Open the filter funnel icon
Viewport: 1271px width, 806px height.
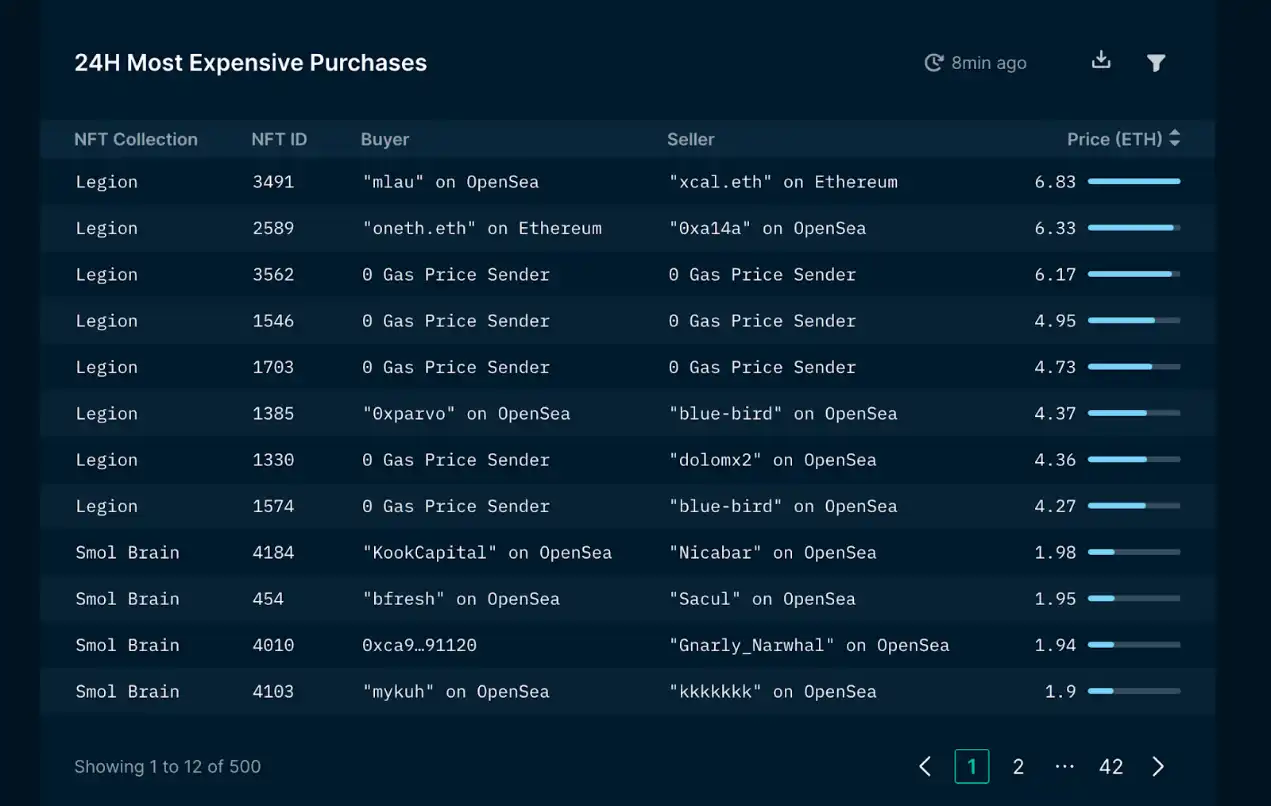(1156, 63)
